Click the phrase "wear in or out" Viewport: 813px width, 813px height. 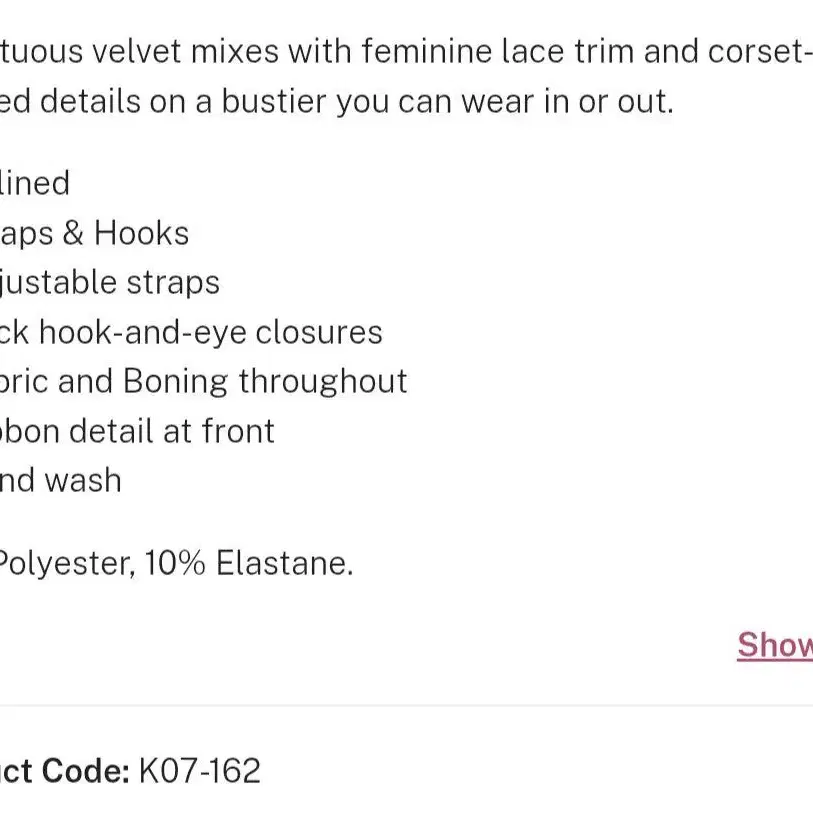[568, 101]
